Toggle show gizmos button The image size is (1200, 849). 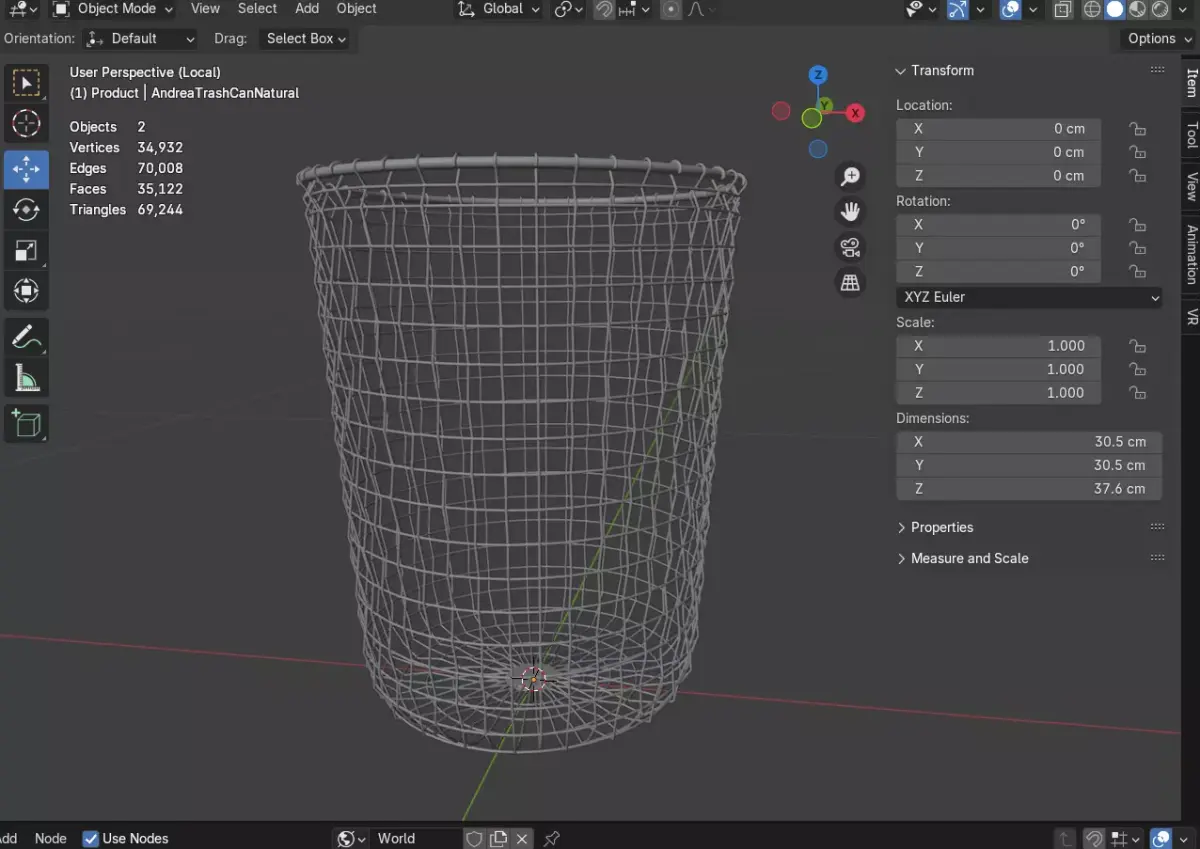(x=958, y=9)
